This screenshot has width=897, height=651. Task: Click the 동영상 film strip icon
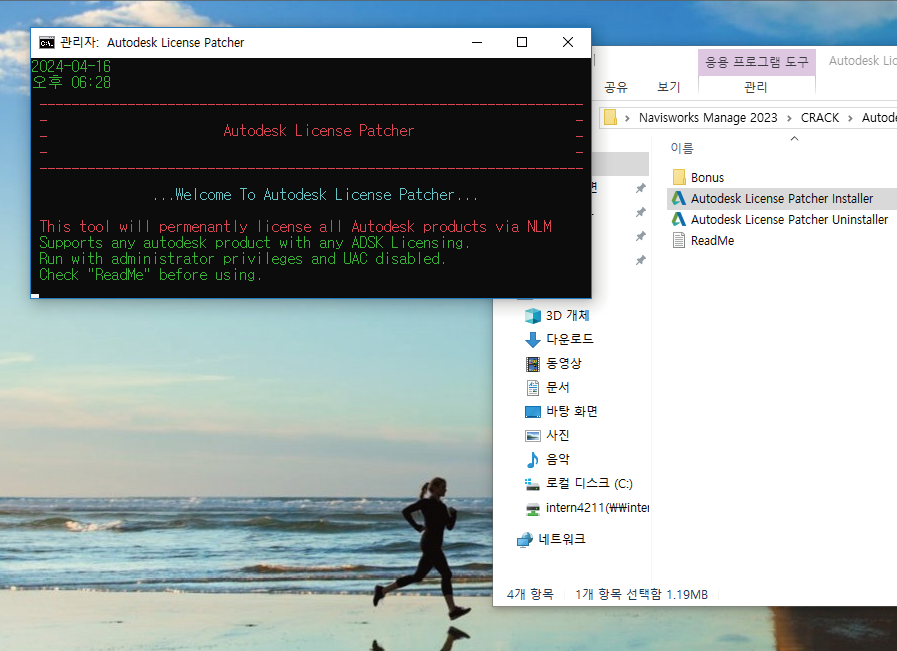point(533,364)
